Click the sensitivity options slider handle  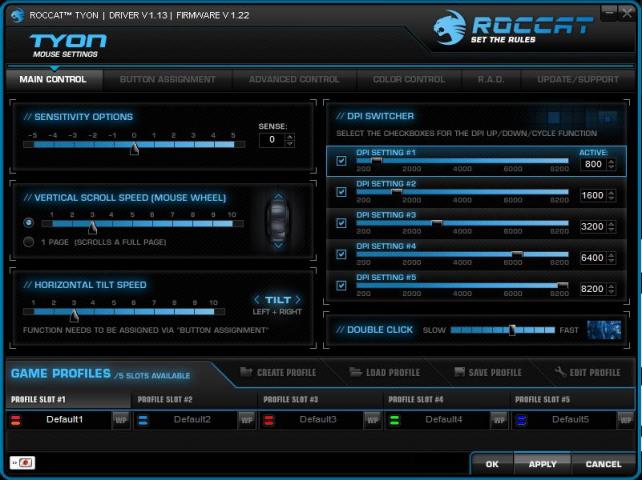(x=134, y=148)
